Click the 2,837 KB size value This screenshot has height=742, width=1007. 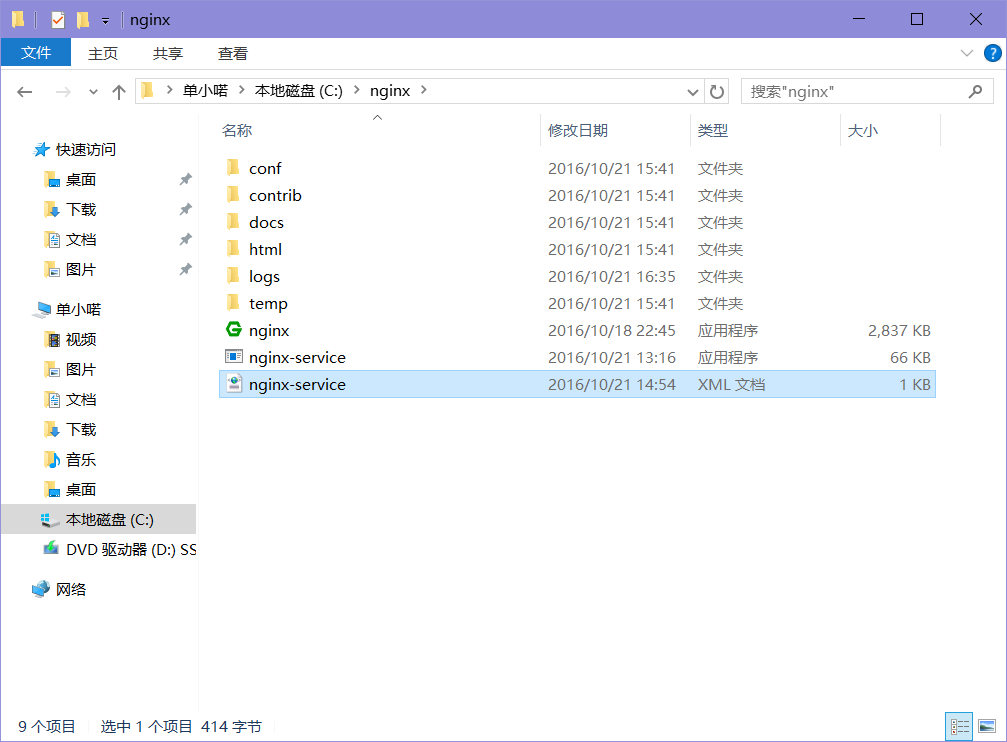[x=899, y=330]
